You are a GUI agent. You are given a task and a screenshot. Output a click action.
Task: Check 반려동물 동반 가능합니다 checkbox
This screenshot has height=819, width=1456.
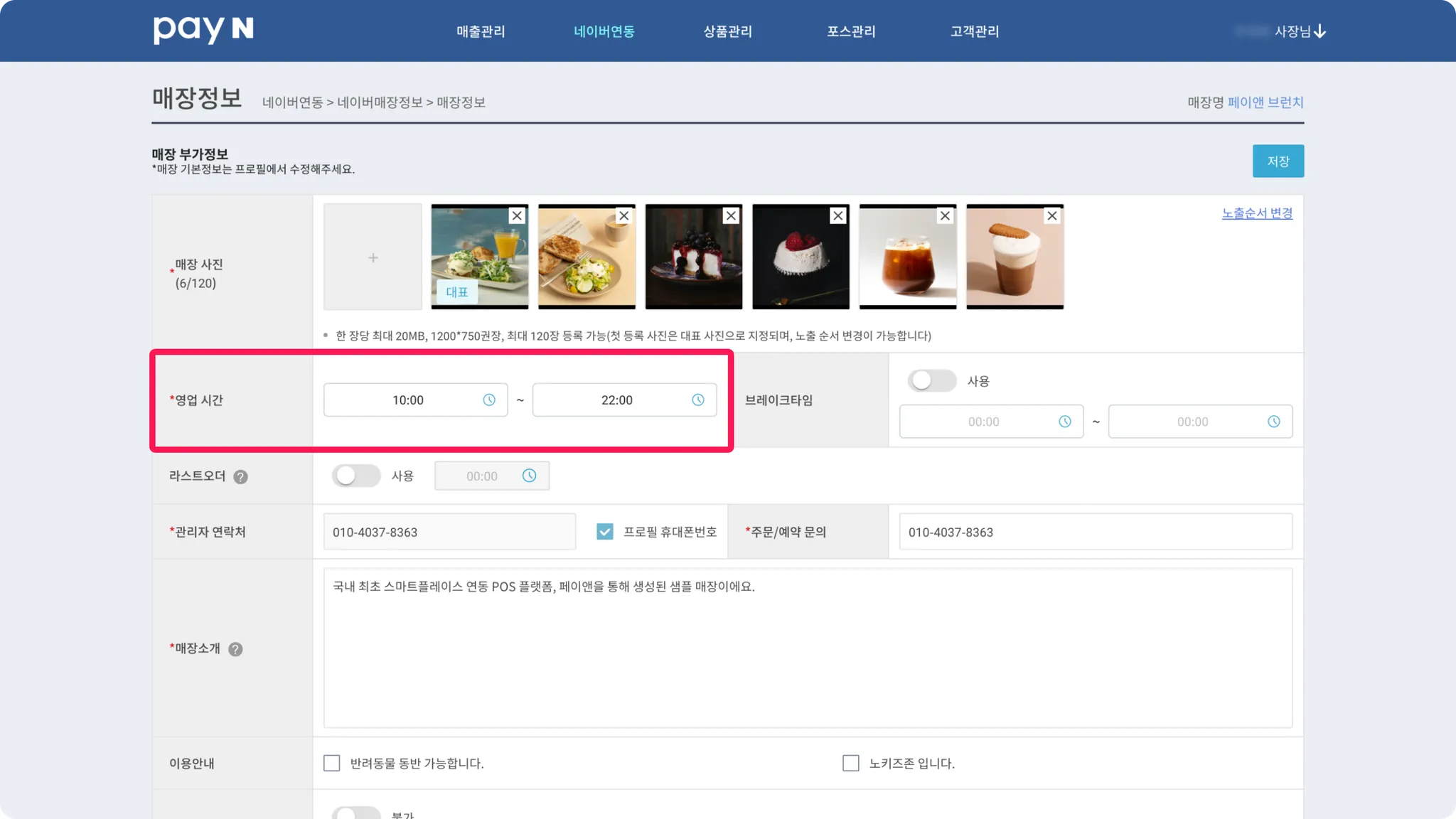332,764
